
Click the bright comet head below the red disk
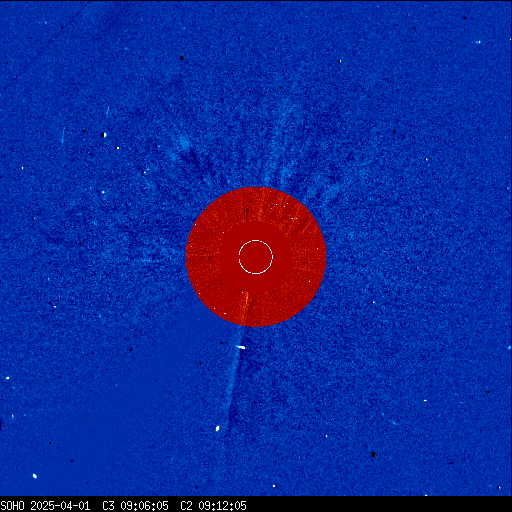(x=241, y=347)
